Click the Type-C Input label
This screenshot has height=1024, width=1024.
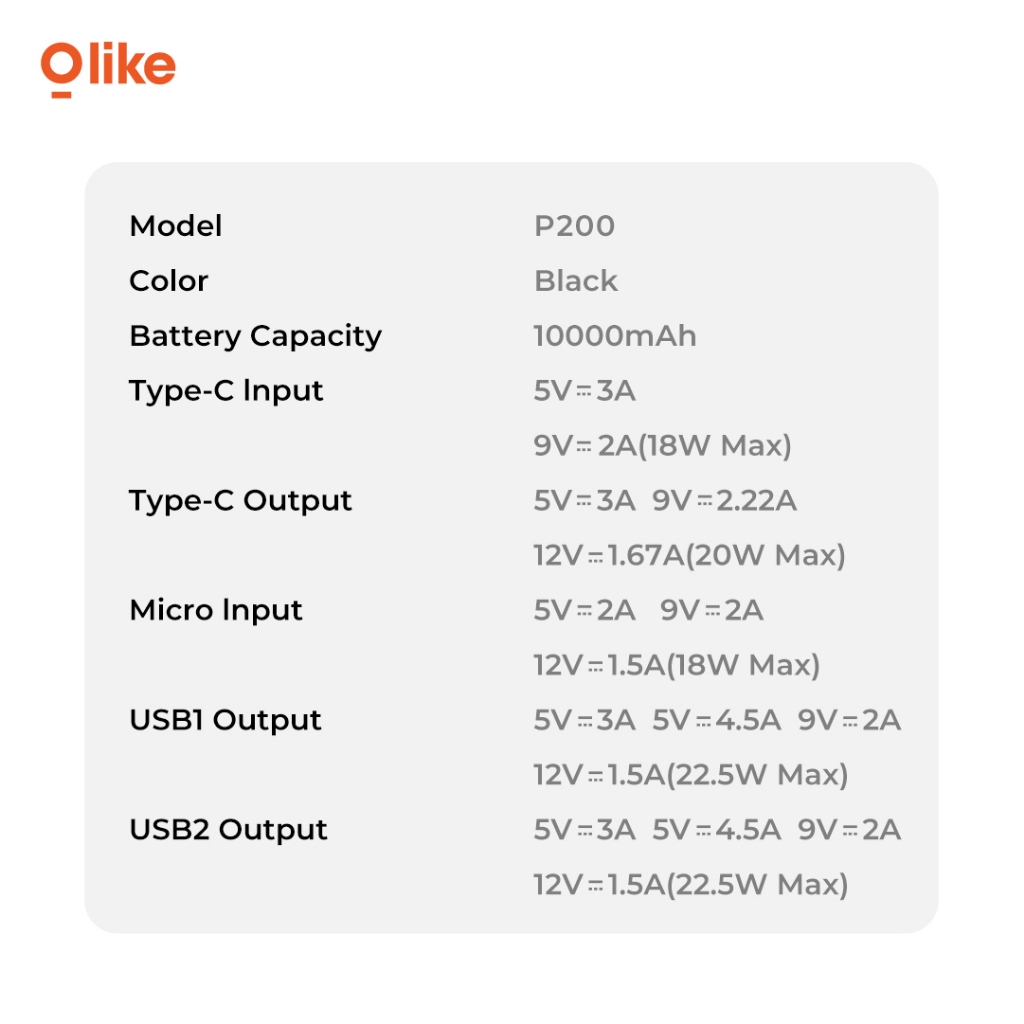(226, 391)
